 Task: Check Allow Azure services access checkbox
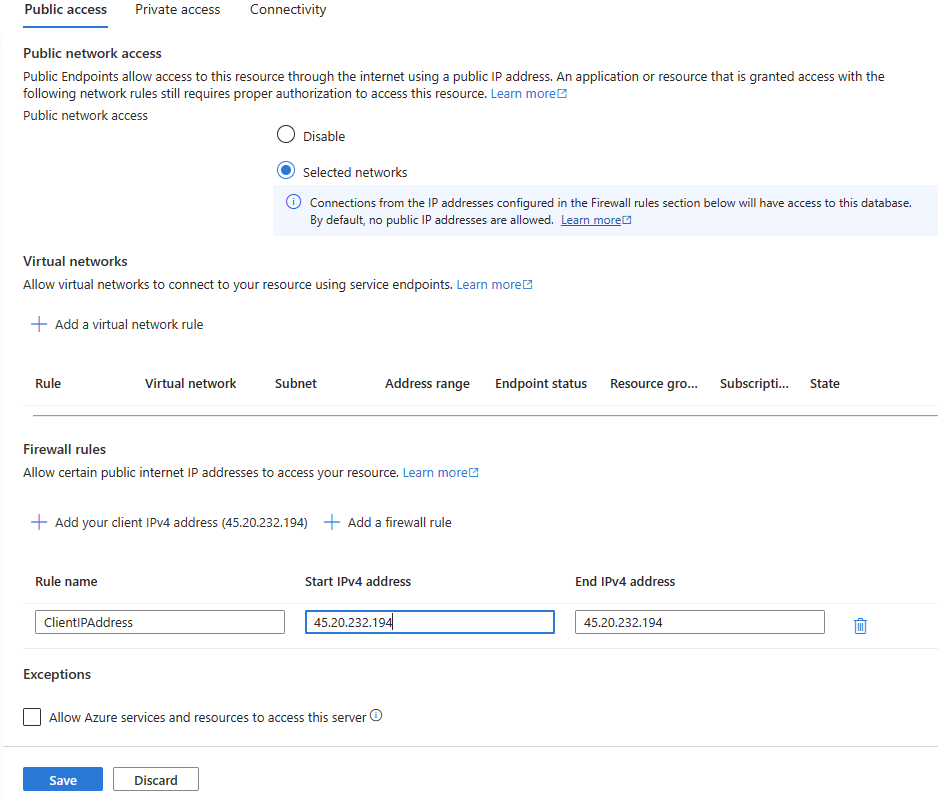point(32,717)
